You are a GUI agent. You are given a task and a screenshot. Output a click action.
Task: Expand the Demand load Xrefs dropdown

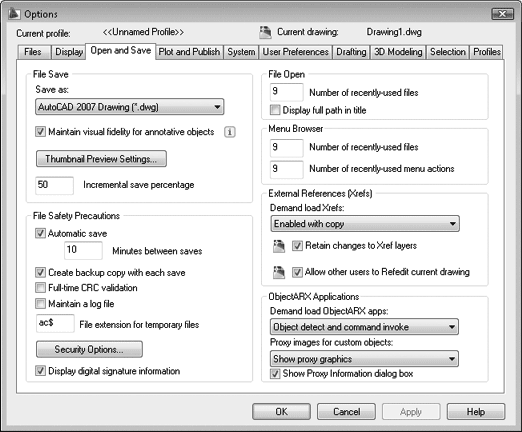point(365,224)
